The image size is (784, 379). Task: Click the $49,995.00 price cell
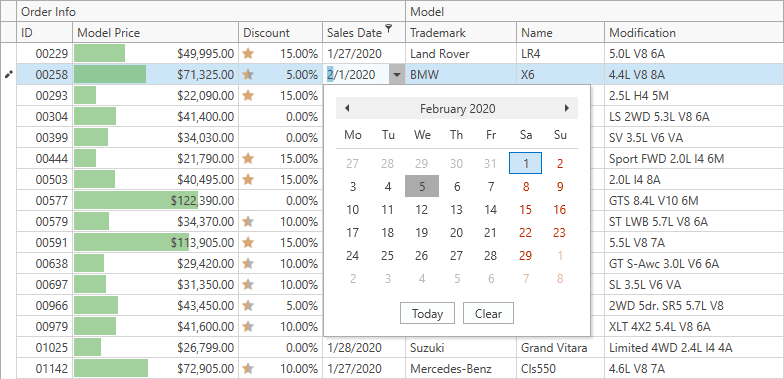click(x=156, y=54)
